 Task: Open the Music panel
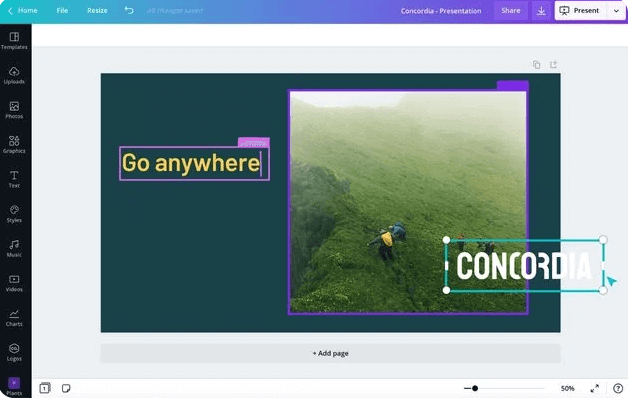14,249
